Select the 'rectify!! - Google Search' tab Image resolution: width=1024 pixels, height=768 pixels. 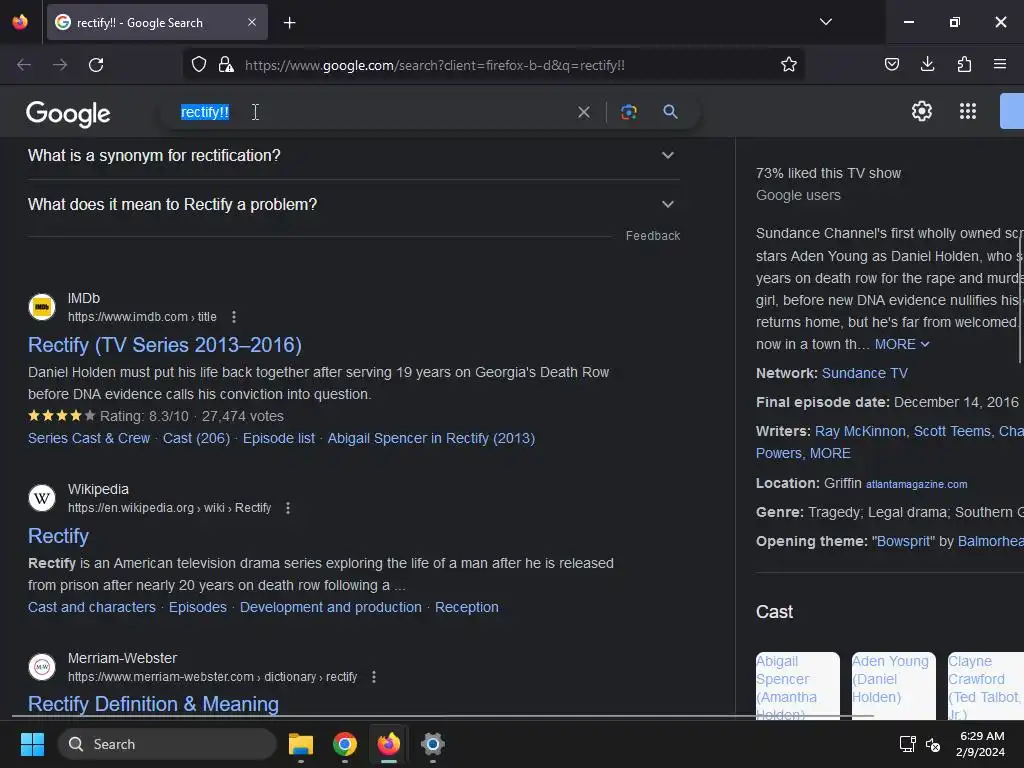(x=157, y=22)
